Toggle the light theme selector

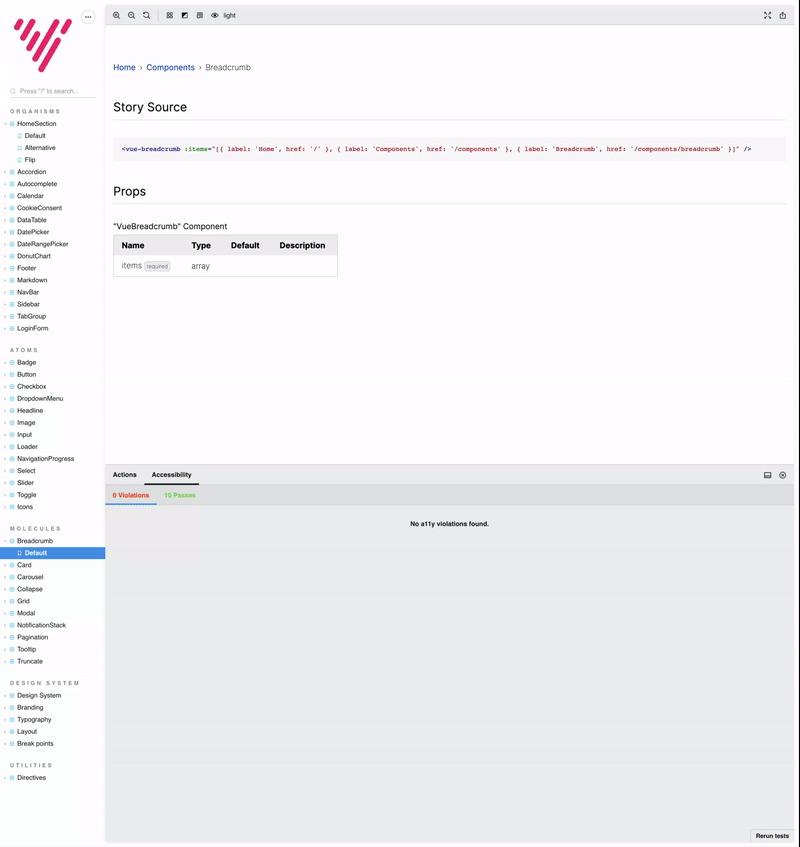coord(229,15)
